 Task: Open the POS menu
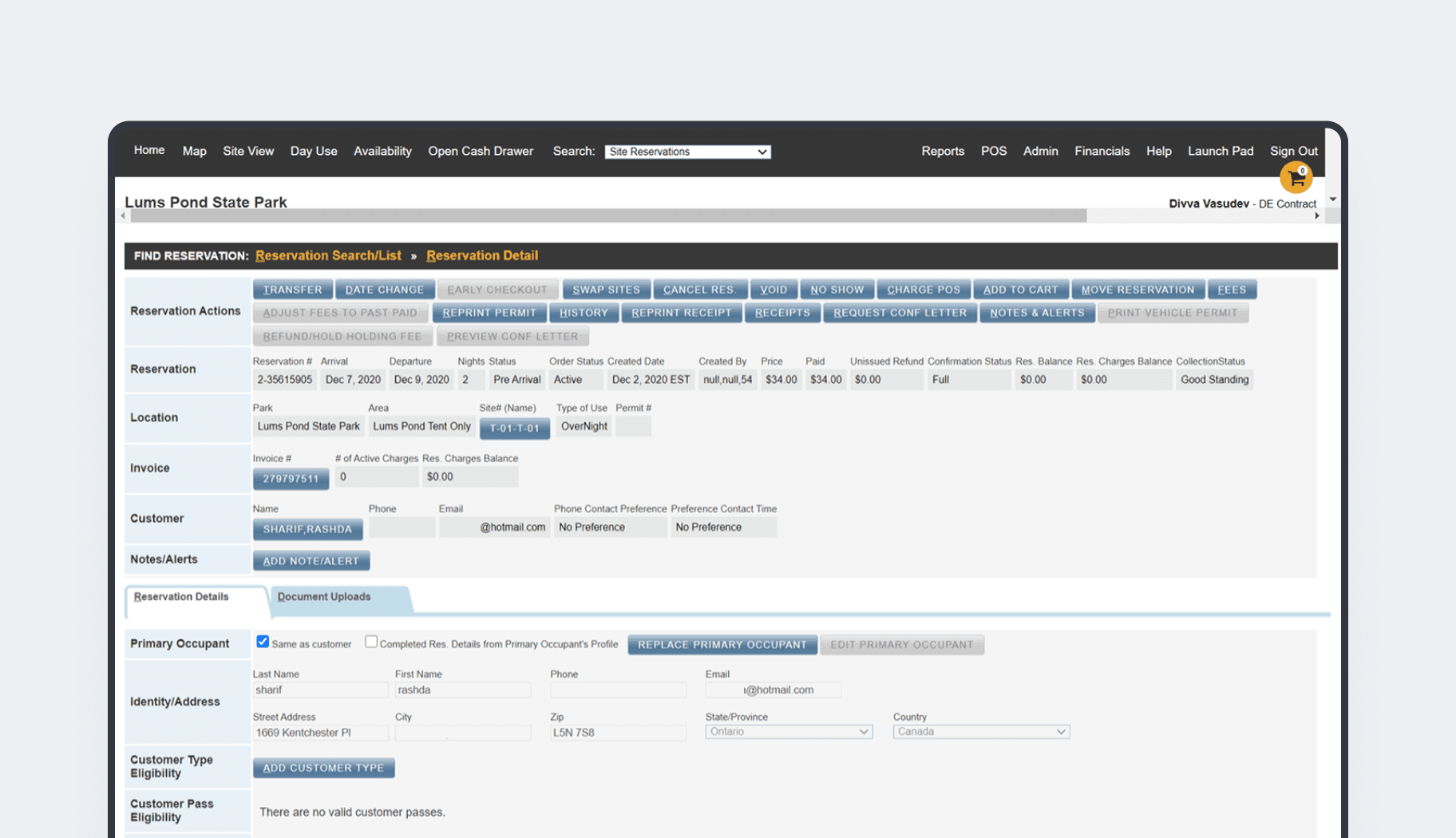(x=994, y=151)
